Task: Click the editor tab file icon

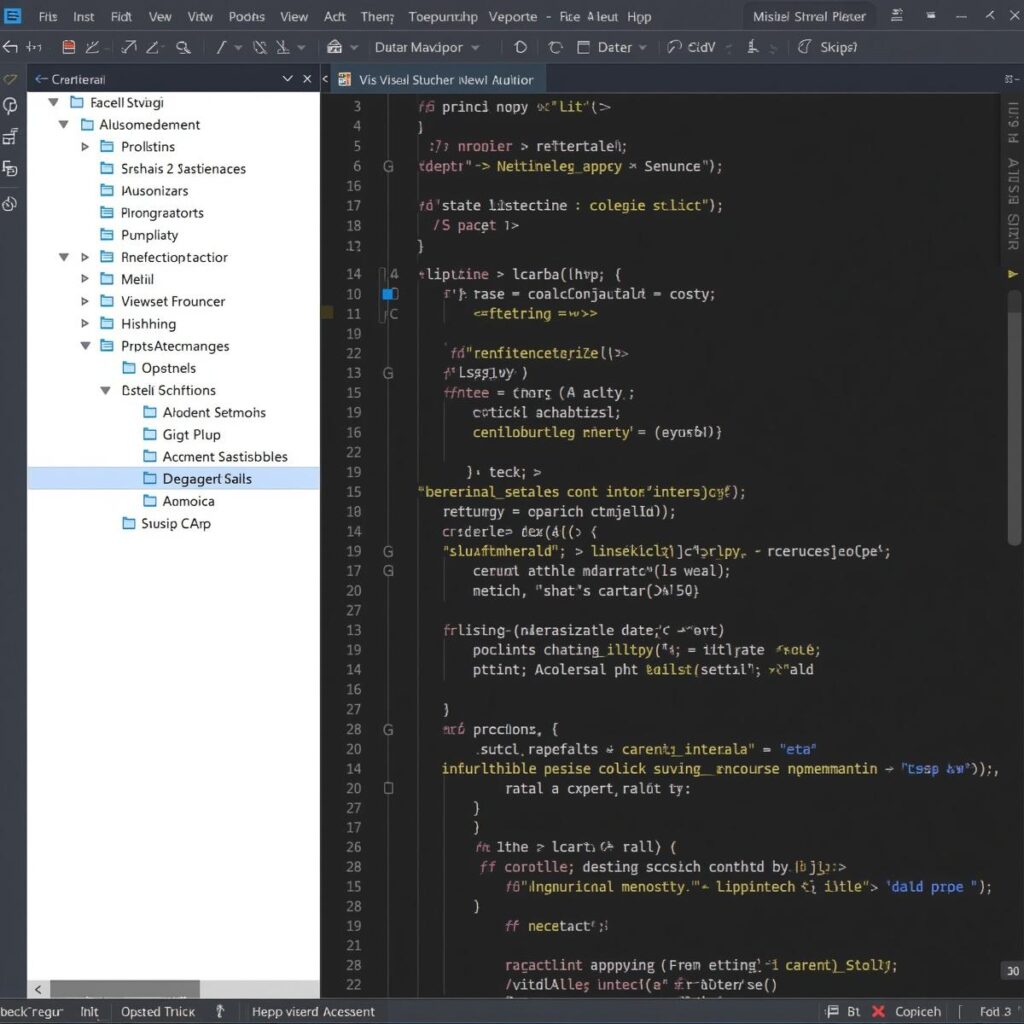Action: coord(344,80)
